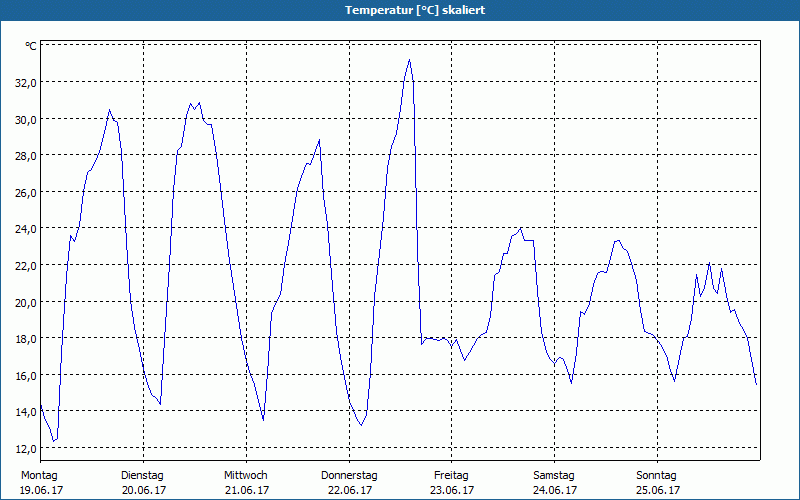This screenshot has height=500, width=800.
Task: Click the Dienstag day label
Action: point(142,476)
